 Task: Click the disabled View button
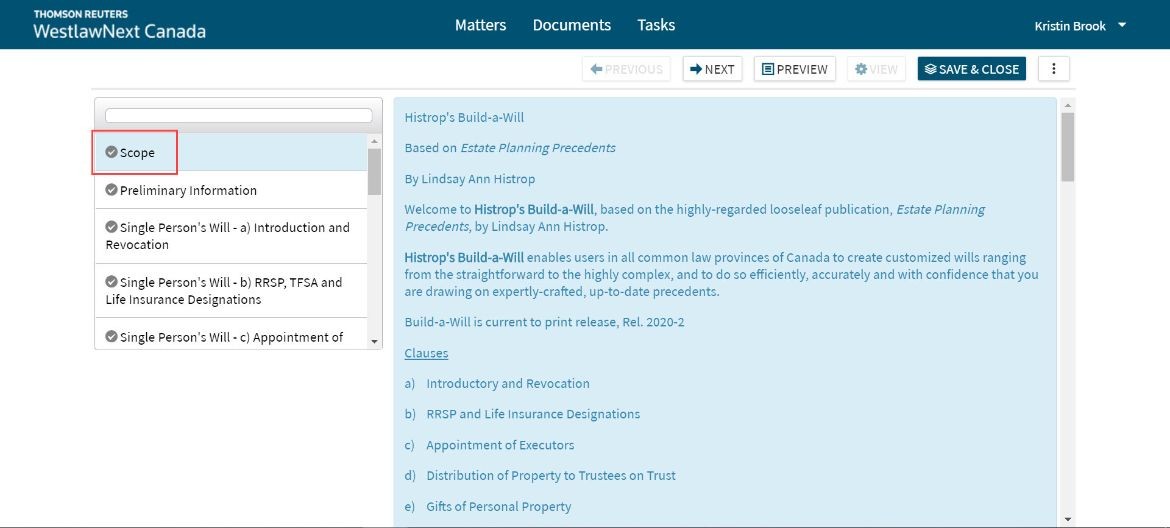click(876, 69)
